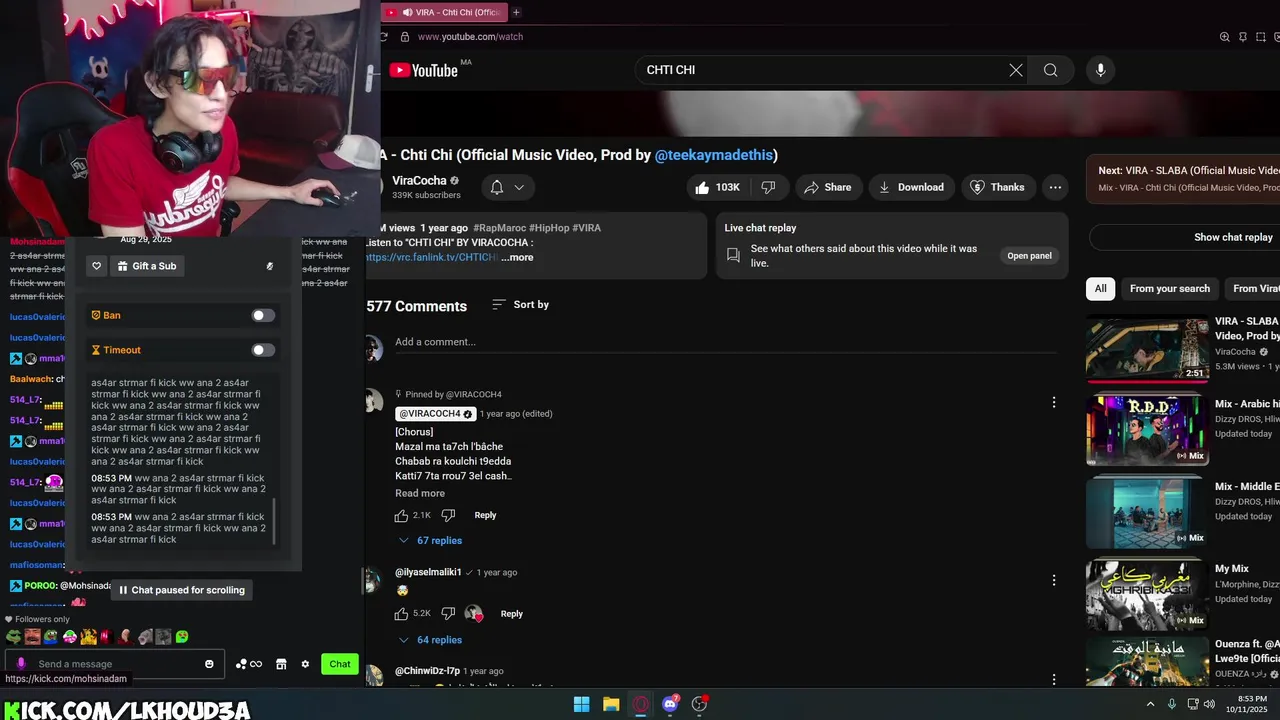
Task: Open options menu for pinned comment
Action: (1053, 402)
